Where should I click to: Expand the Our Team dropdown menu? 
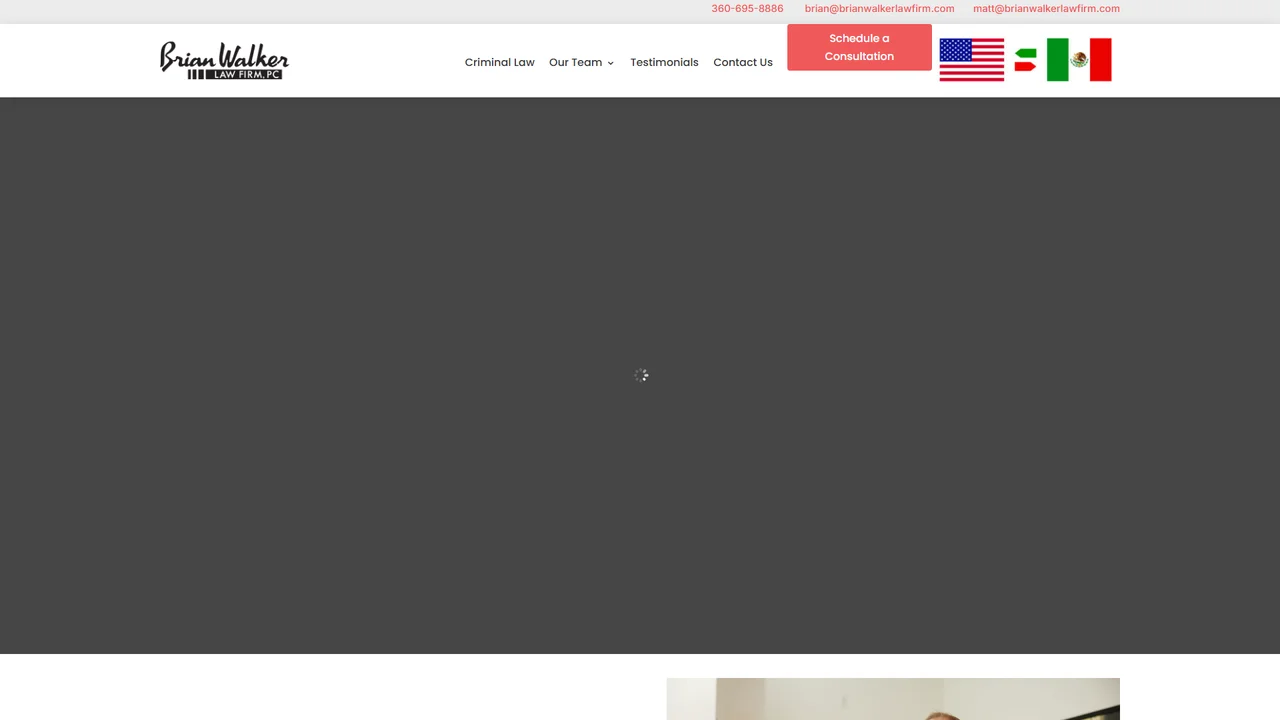(581, 62)
